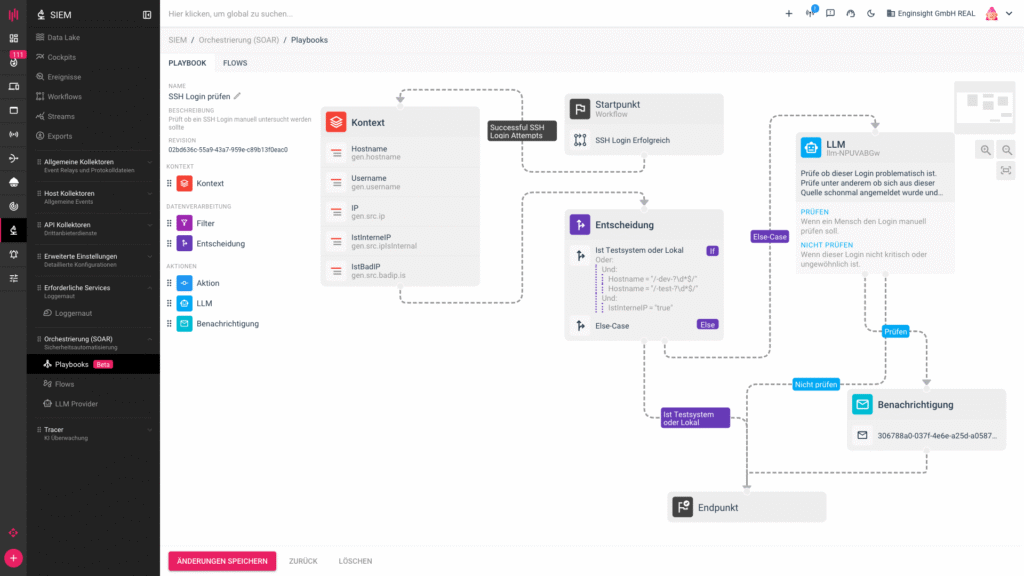Open the feedback speech bubble icon

[x=830, y=14]
